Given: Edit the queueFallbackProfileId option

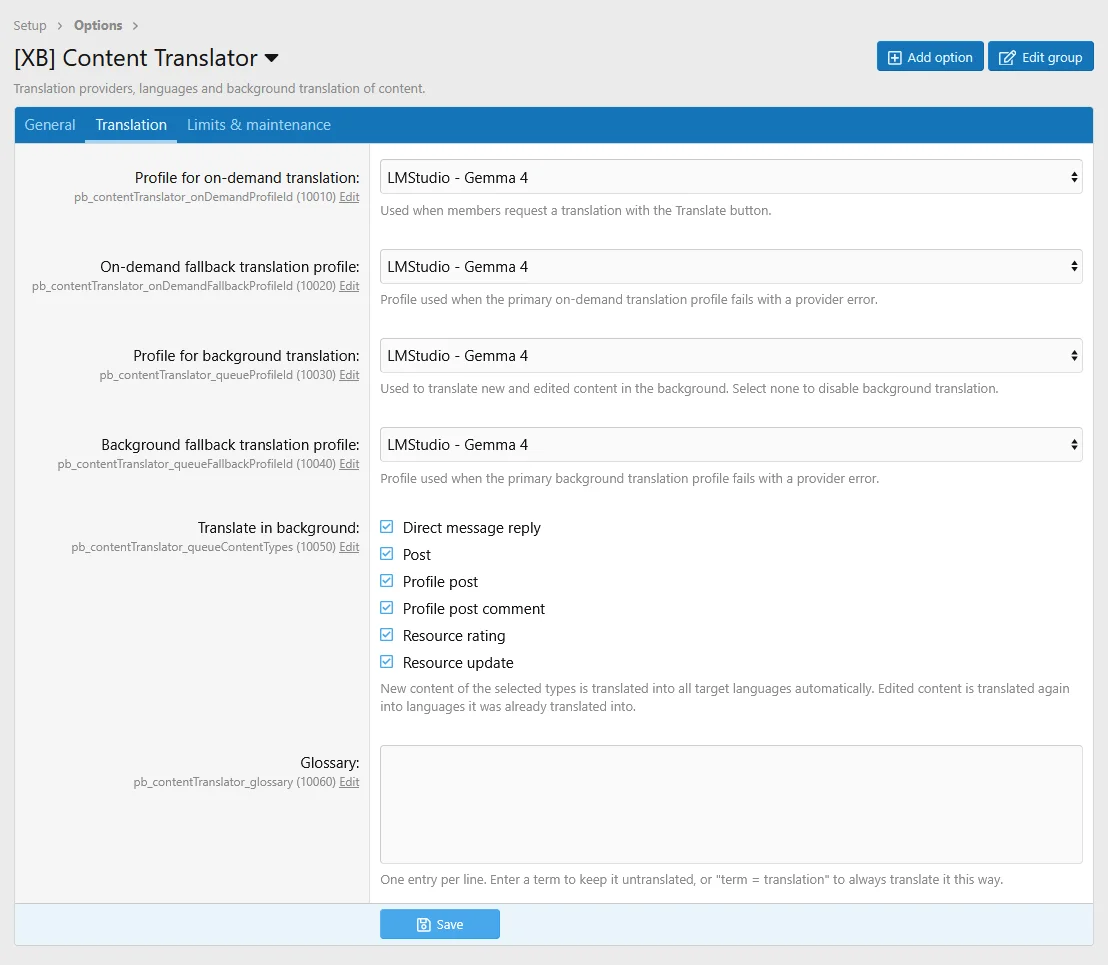Looking at the screenshot, I should (x=349, y=464).
